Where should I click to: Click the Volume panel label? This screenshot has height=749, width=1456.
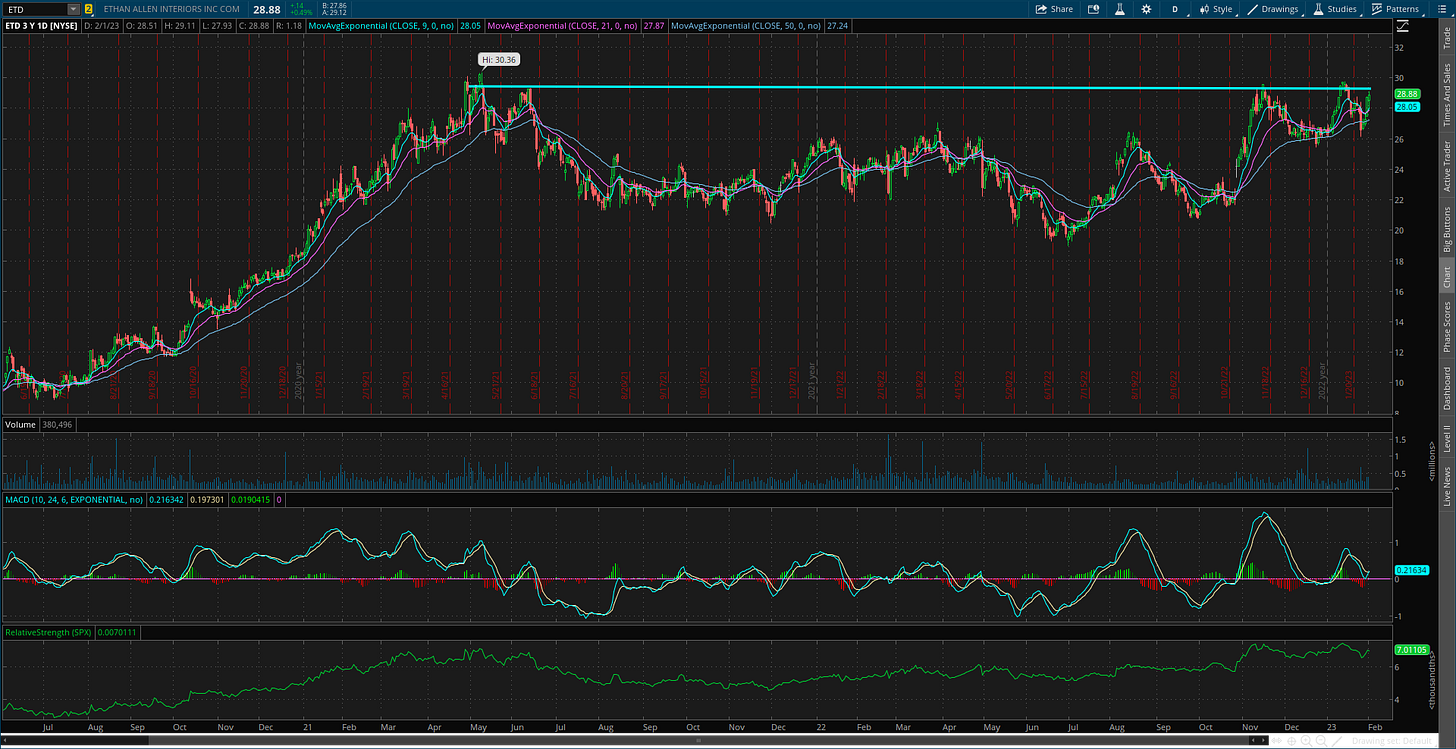coord(19,425)
